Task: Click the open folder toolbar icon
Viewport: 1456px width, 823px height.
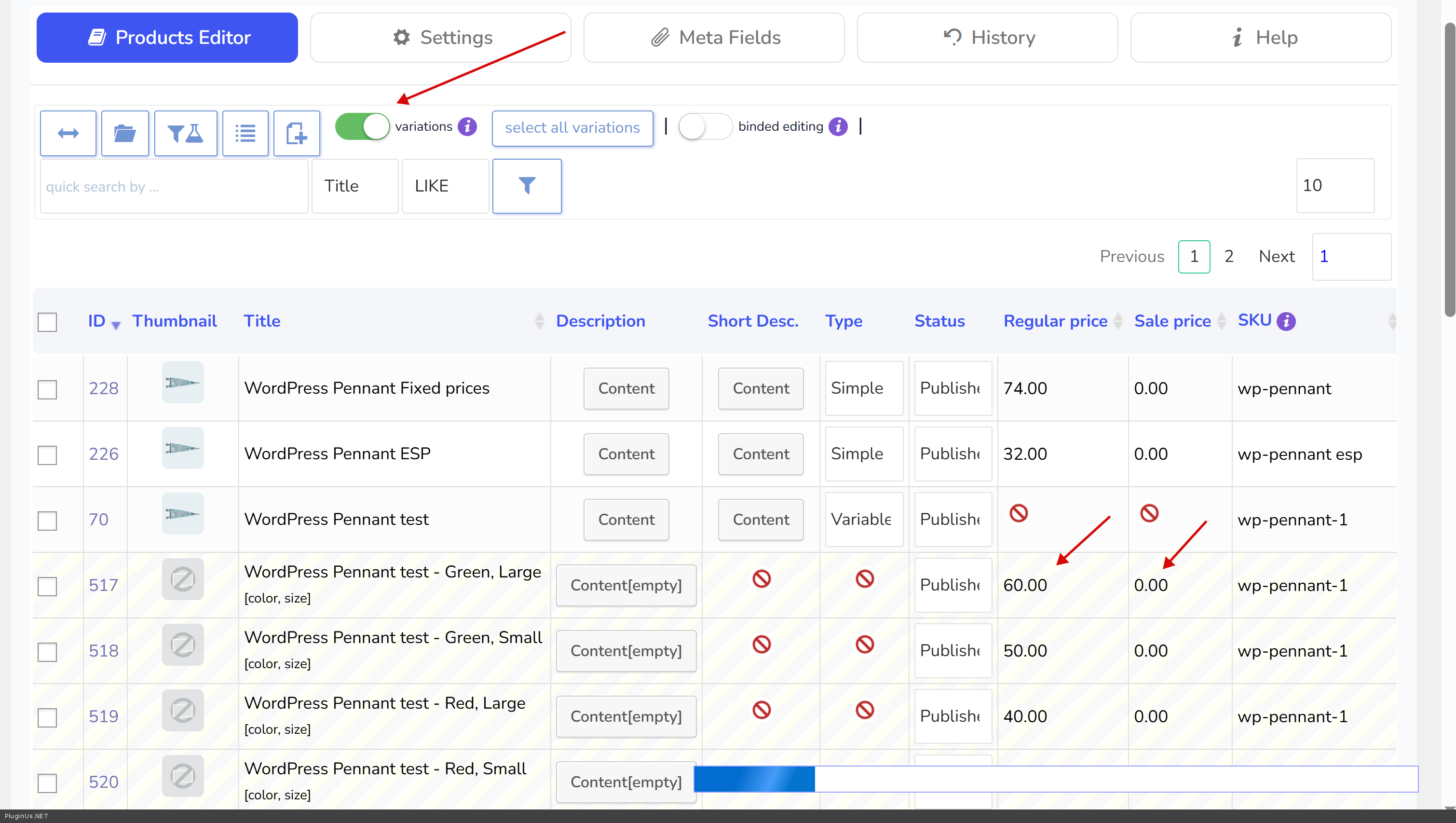Action: coord(125,134)
